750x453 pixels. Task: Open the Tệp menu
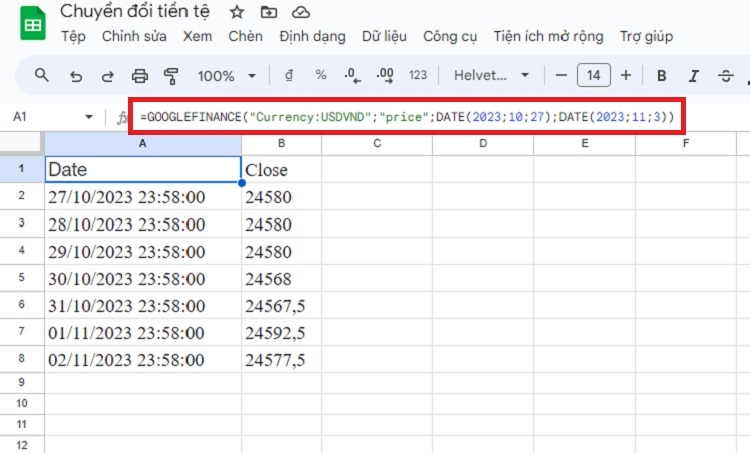point(73,36)
